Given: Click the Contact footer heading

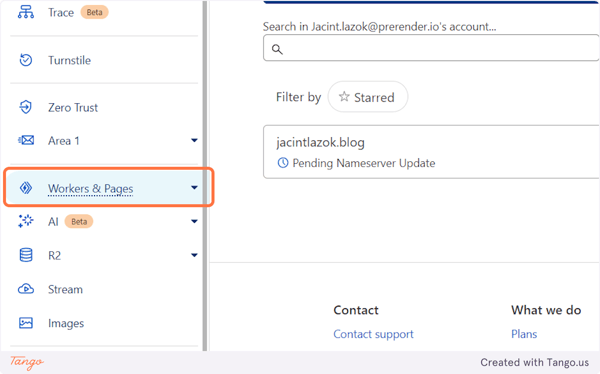Looking at the screenshot, I should point(356,310).
